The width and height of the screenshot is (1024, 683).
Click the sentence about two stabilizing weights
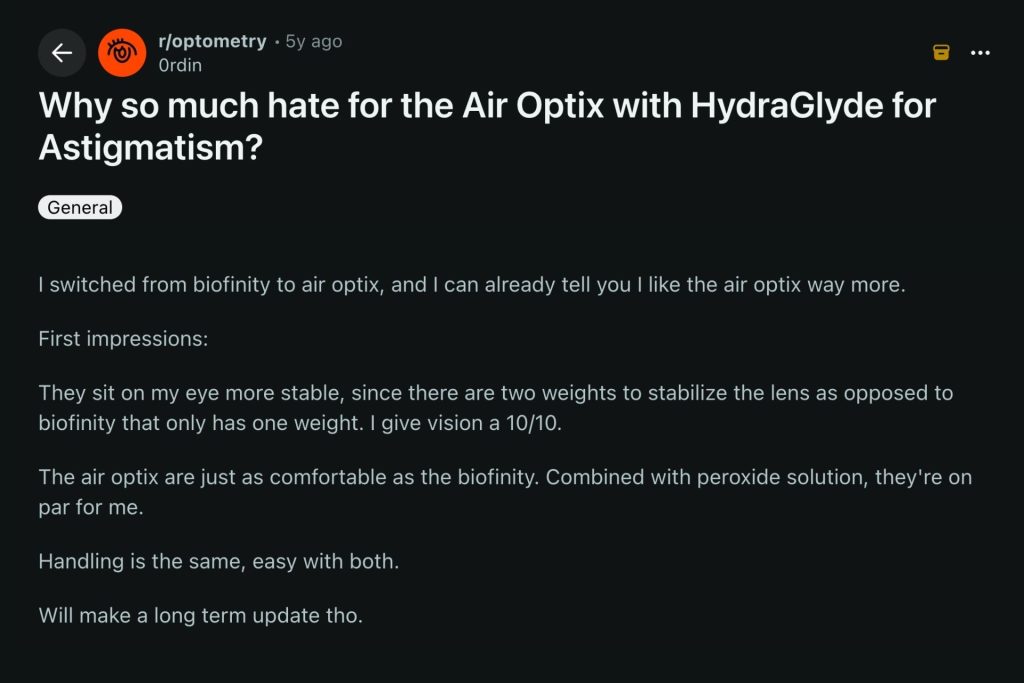495,393
